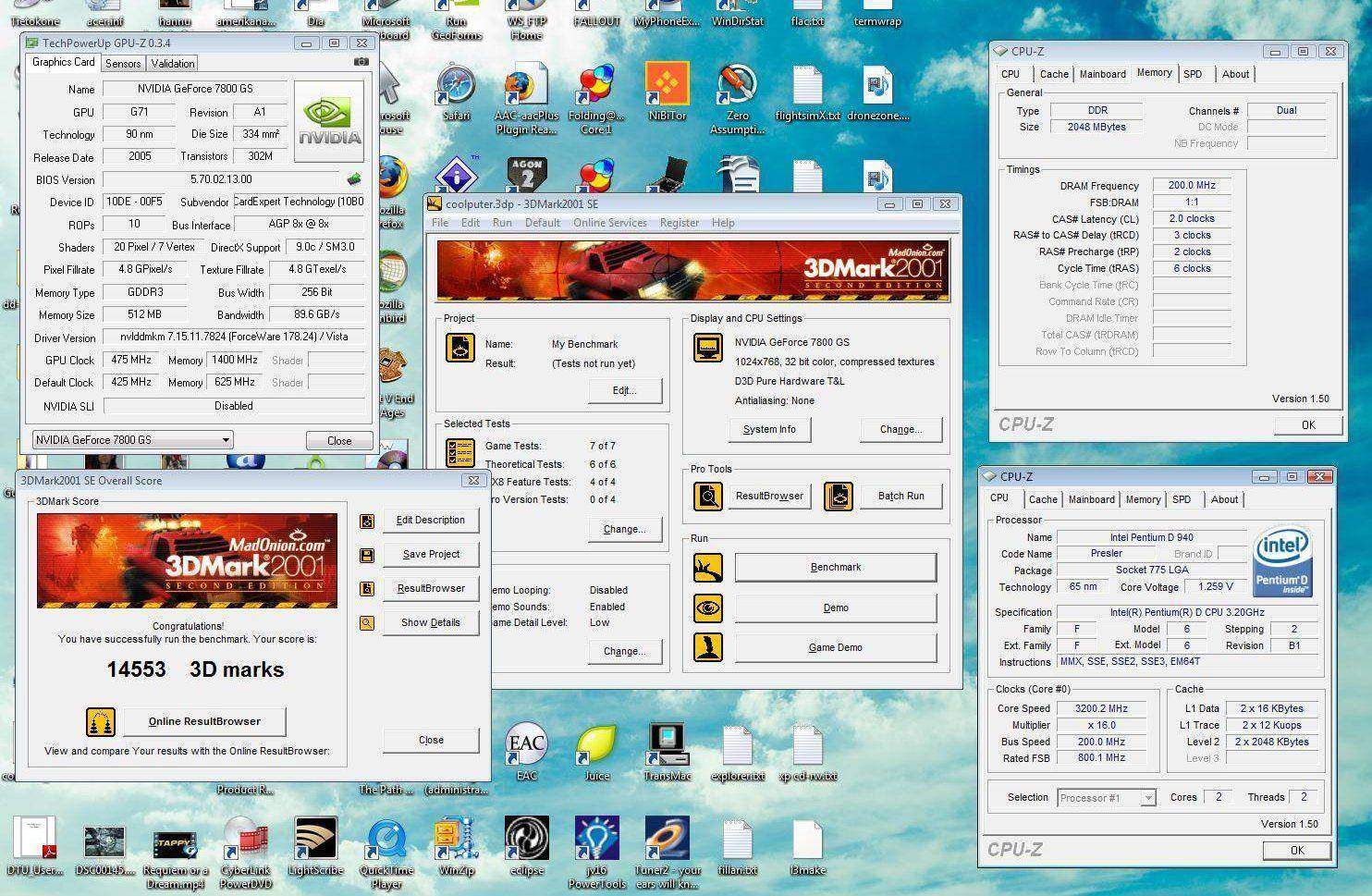
Task: Click the Batch Run icon in Pro Tools
Action: 838,497
